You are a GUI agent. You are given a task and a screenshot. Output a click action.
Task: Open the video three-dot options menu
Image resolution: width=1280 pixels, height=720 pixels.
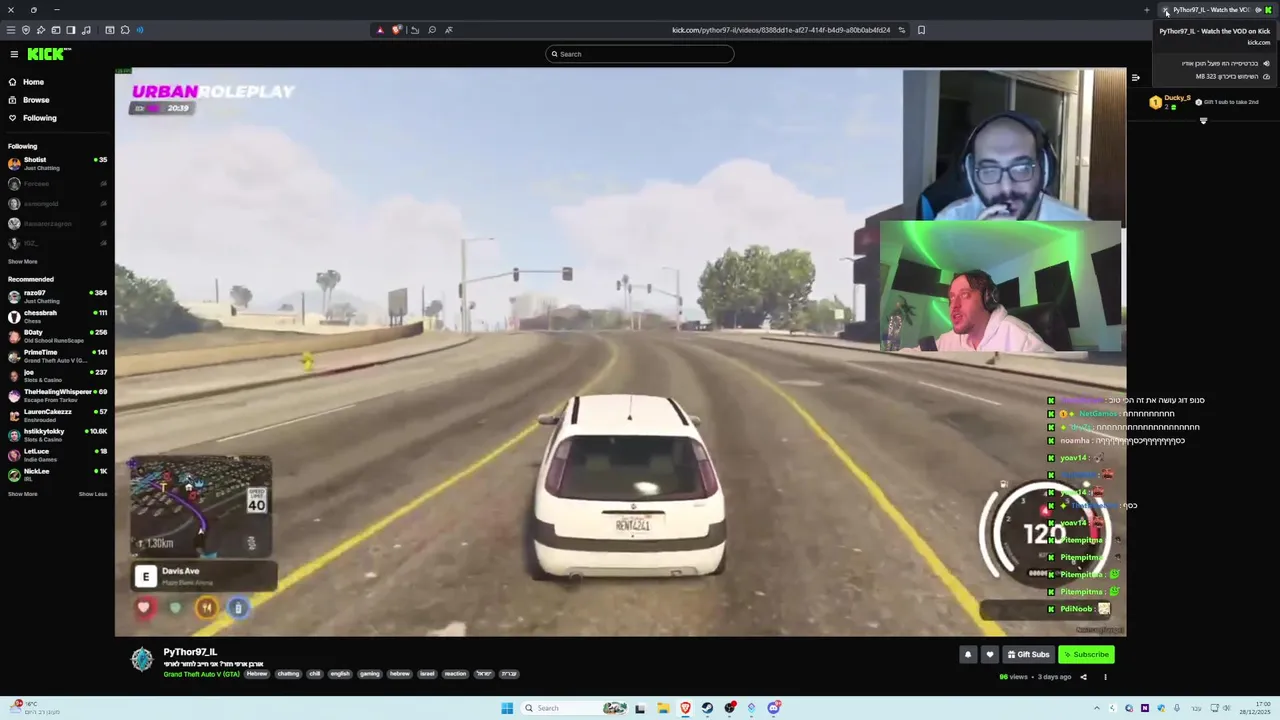(x=1105, y=677)
